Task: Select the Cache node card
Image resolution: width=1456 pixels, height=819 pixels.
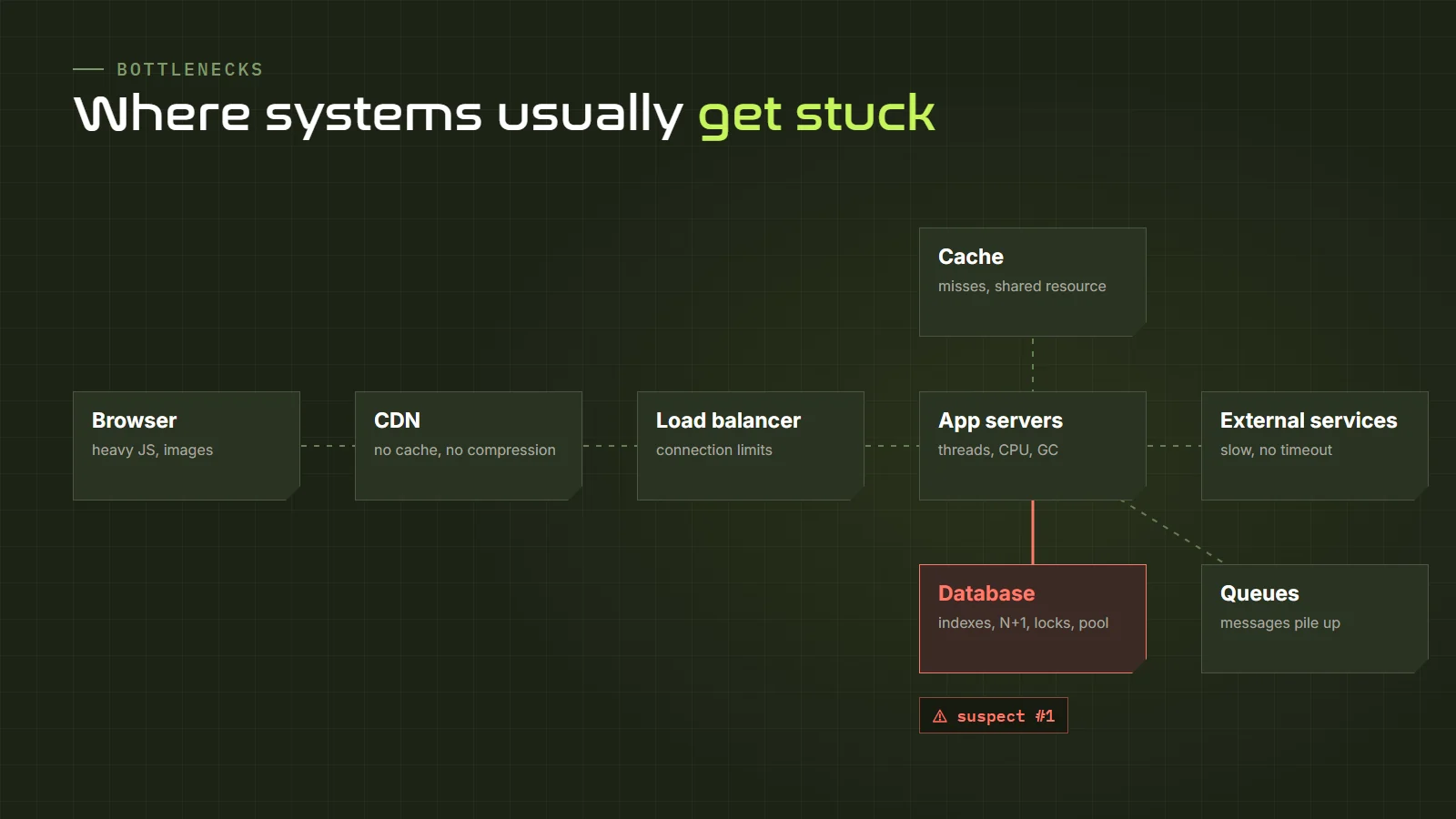Action: pos(1033,282)
